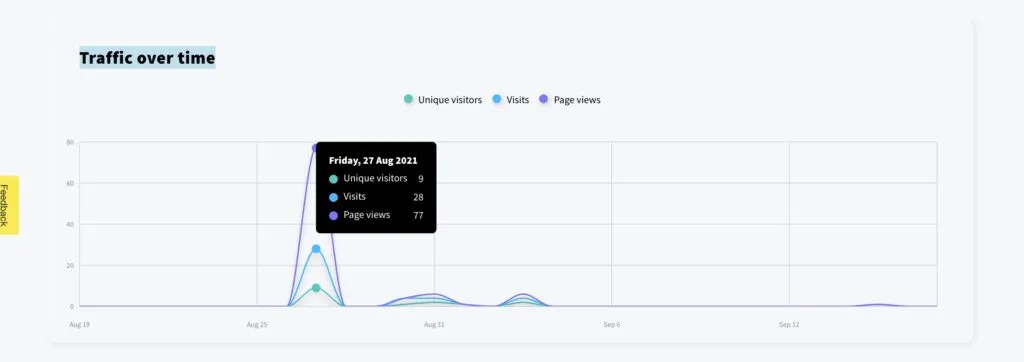The height and width of the screenshot is (362, 1024).
Task: Click the Page views row in tooltip
Action: click(x=376, y=215)
